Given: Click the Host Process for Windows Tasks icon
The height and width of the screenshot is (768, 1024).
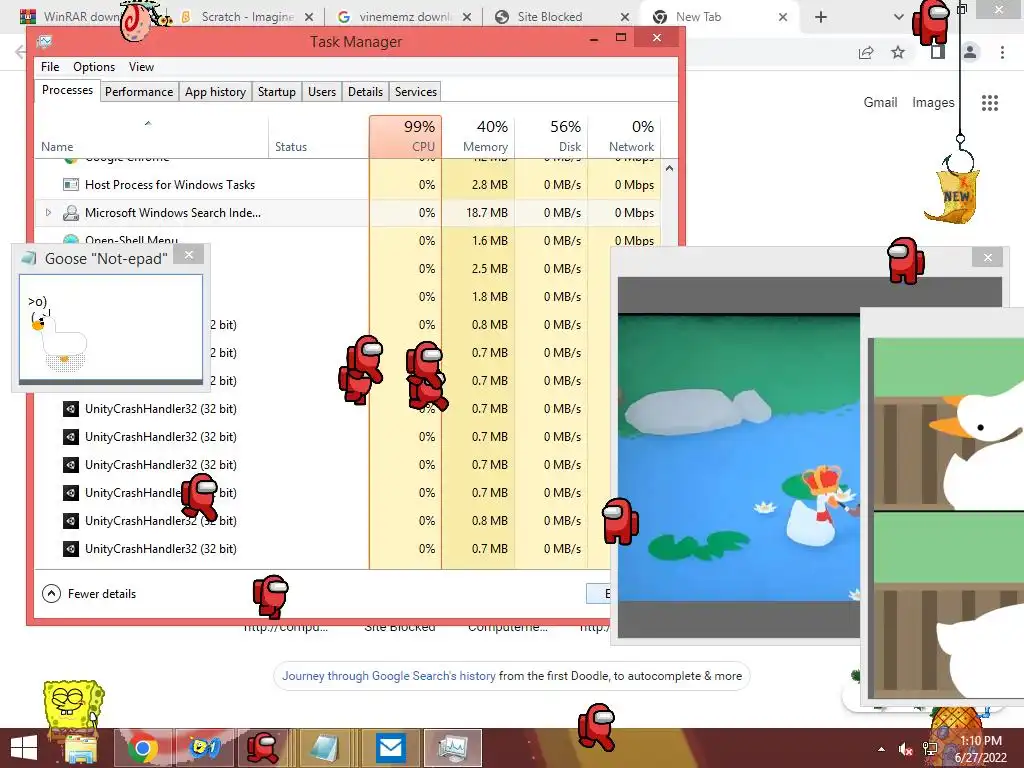Looking at the screenshot, I should (71, 185).
